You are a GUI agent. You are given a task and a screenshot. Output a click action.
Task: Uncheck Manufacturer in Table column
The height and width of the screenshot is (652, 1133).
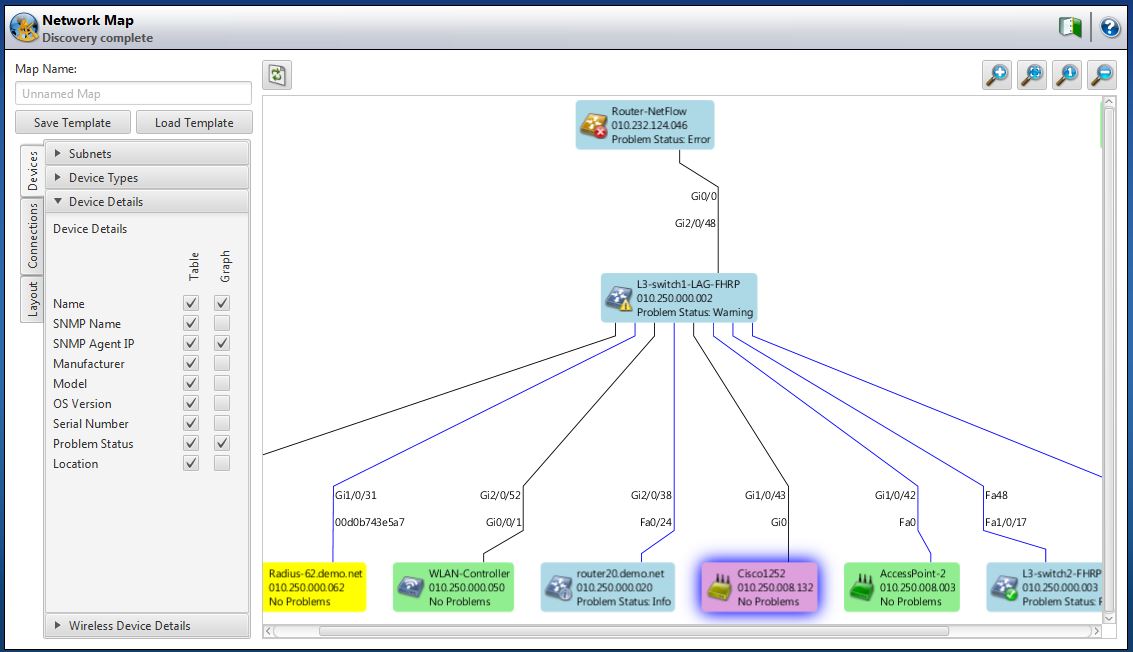191,363
